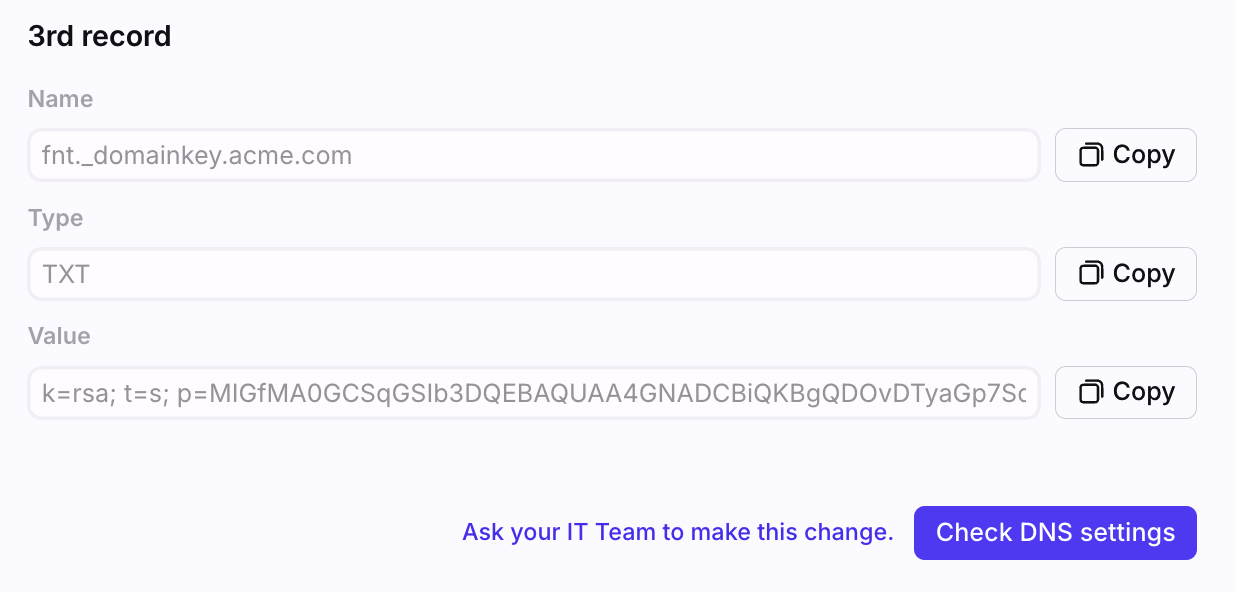Click the word Copy next to the domainkey name

point(1144,155)
